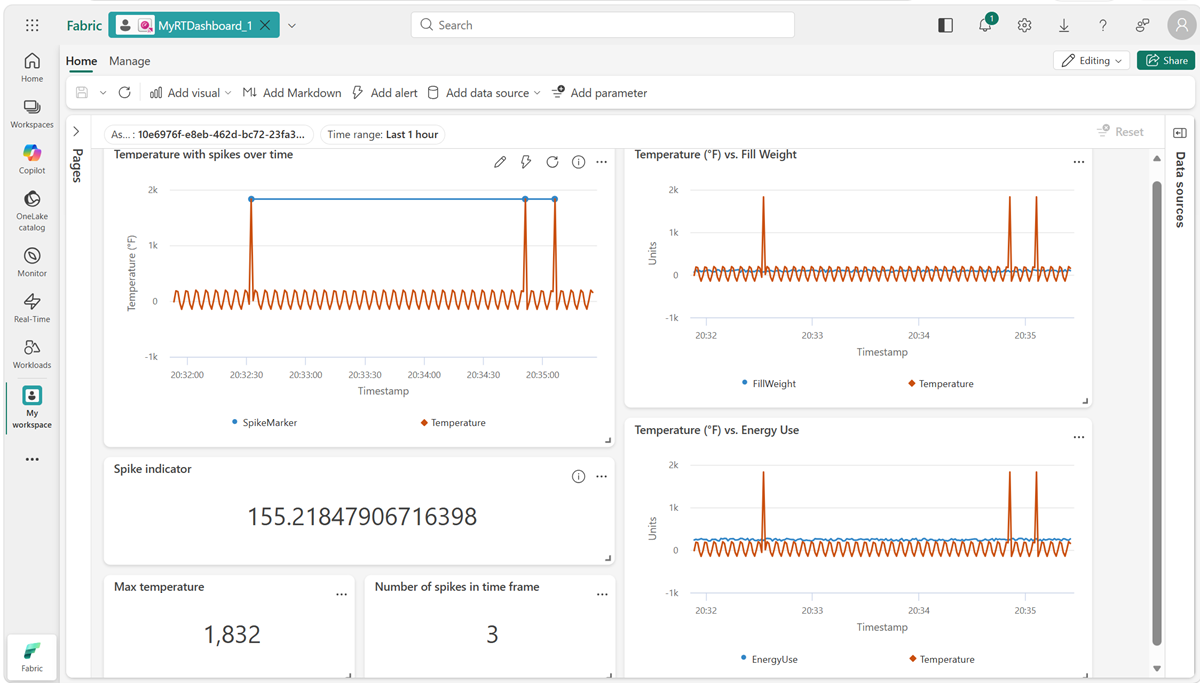Viewport: 1200px width, 683px height.
Task: Open Workspaces in the sidebar
Action: 32,113
